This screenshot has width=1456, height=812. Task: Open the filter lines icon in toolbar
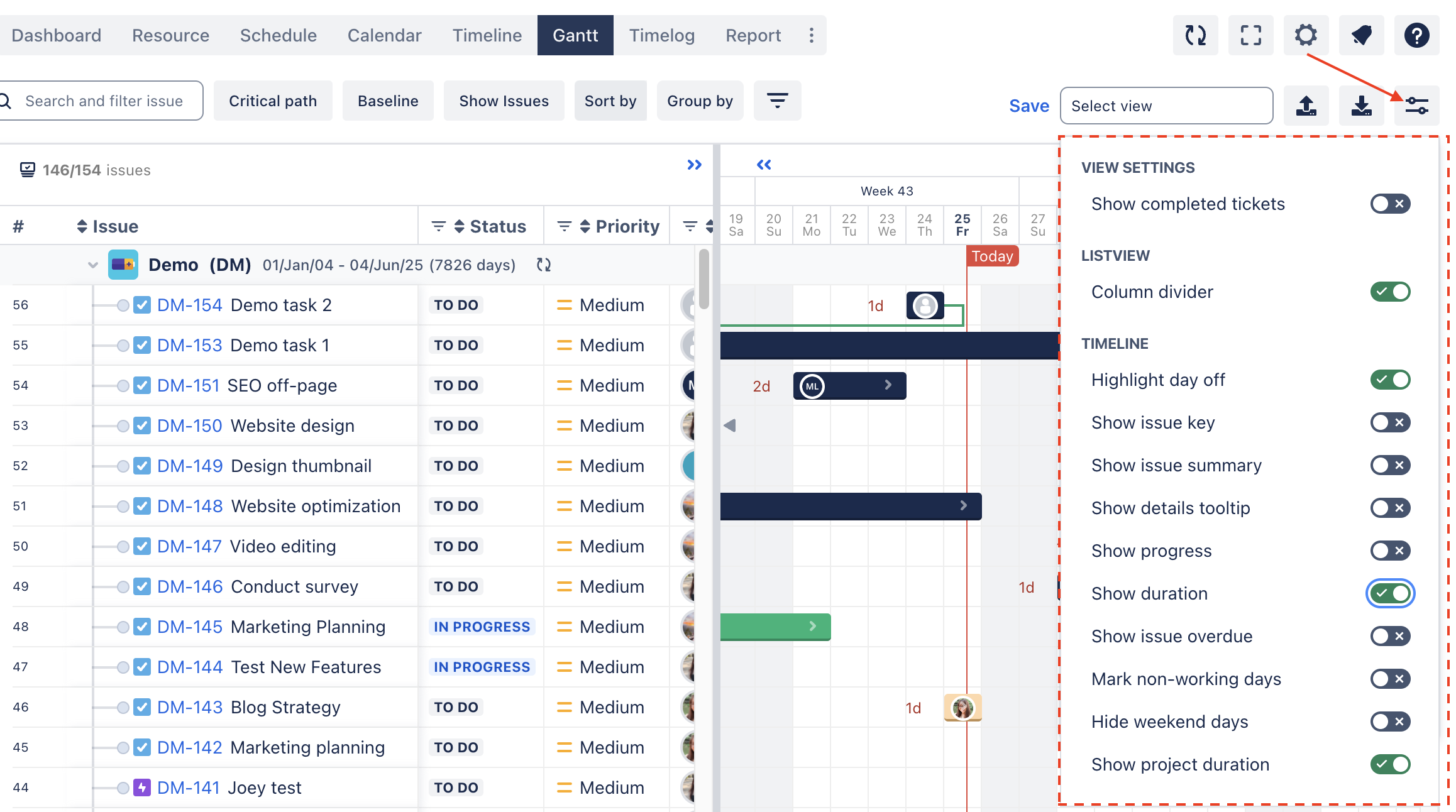(777, 101)
